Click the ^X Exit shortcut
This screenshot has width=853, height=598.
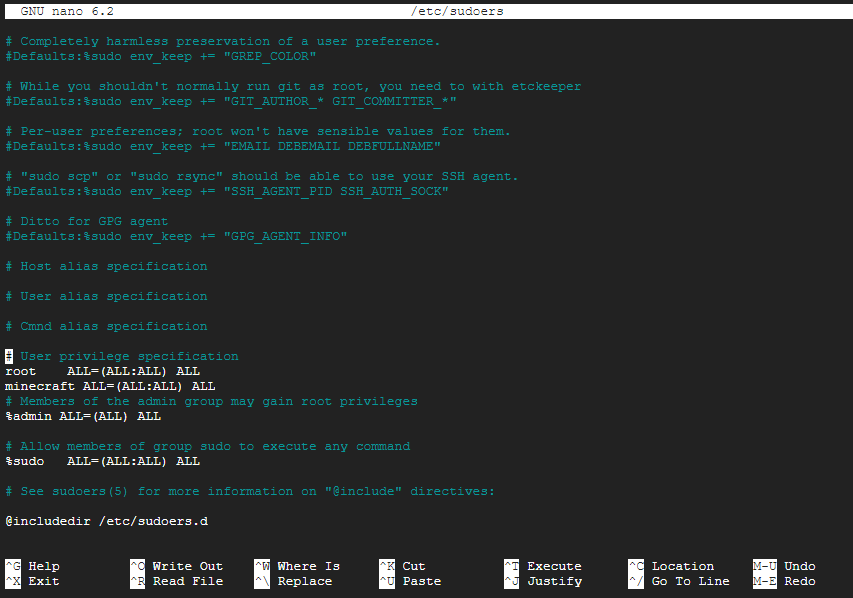32,581
